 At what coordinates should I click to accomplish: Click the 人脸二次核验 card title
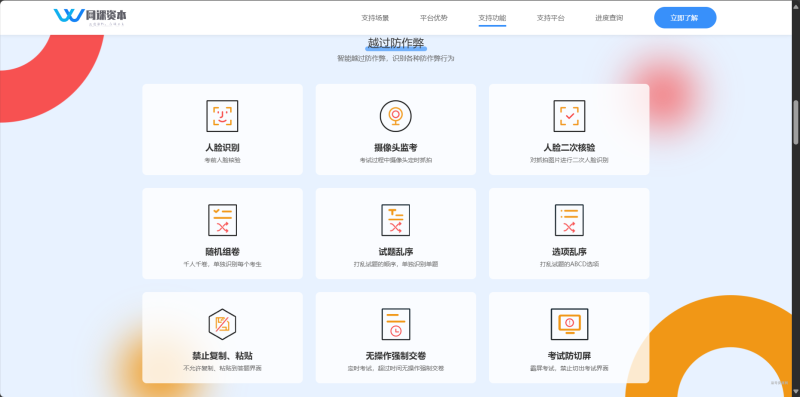[569, 148]
